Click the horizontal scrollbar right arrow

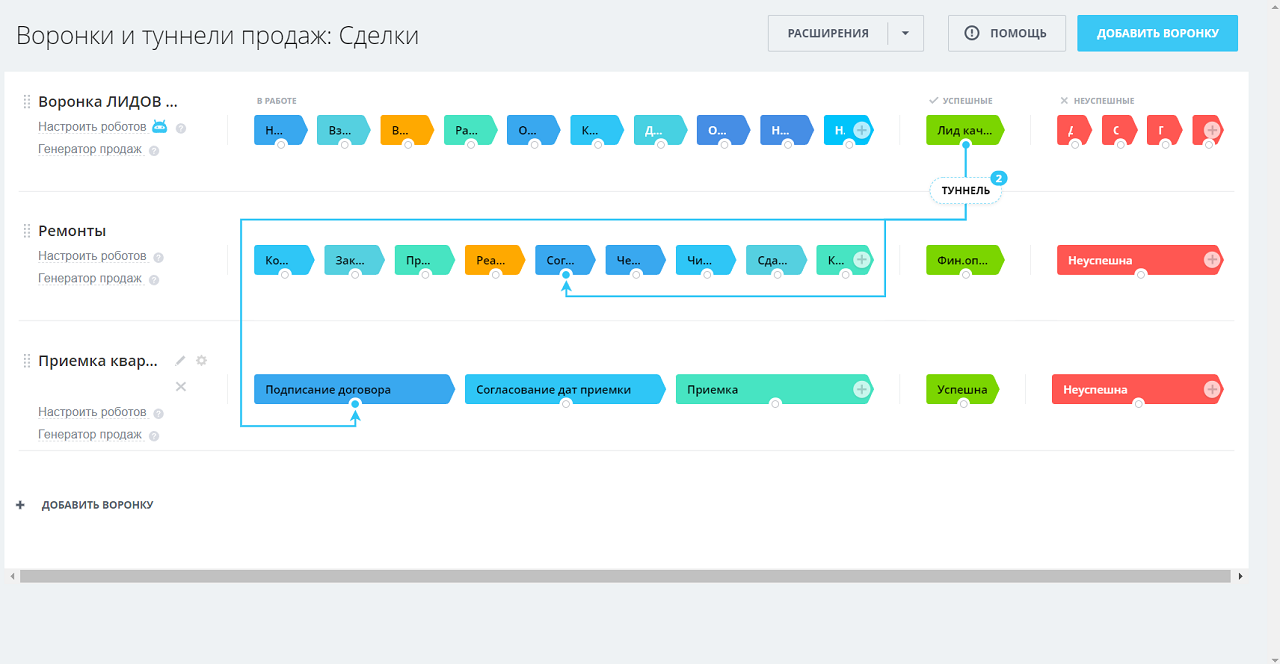(1240, 576)
